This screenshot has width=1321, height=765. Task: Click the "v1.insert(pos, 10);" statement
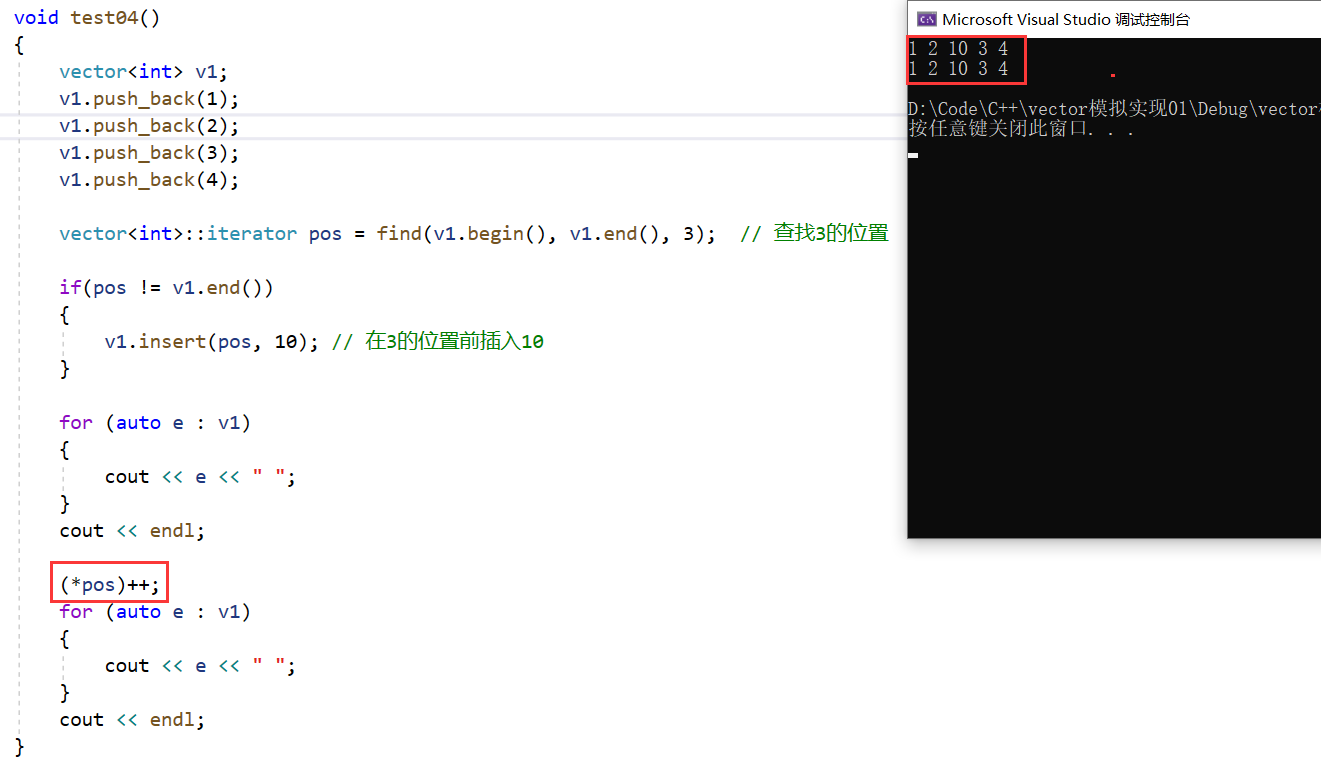tap(212, 342)
